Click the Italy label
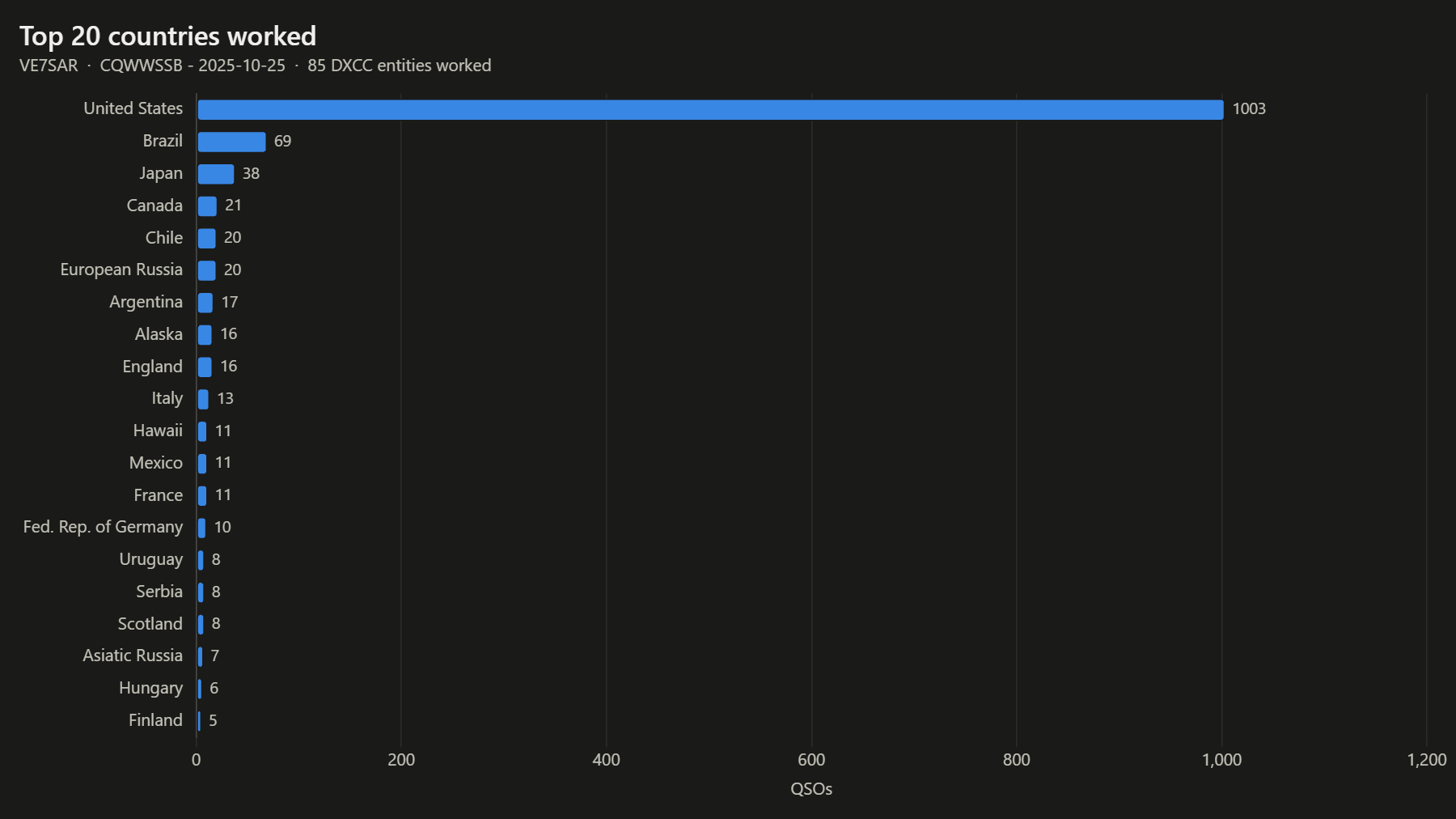The width and height of the screenshot is (1456, 819). [167, 398]
